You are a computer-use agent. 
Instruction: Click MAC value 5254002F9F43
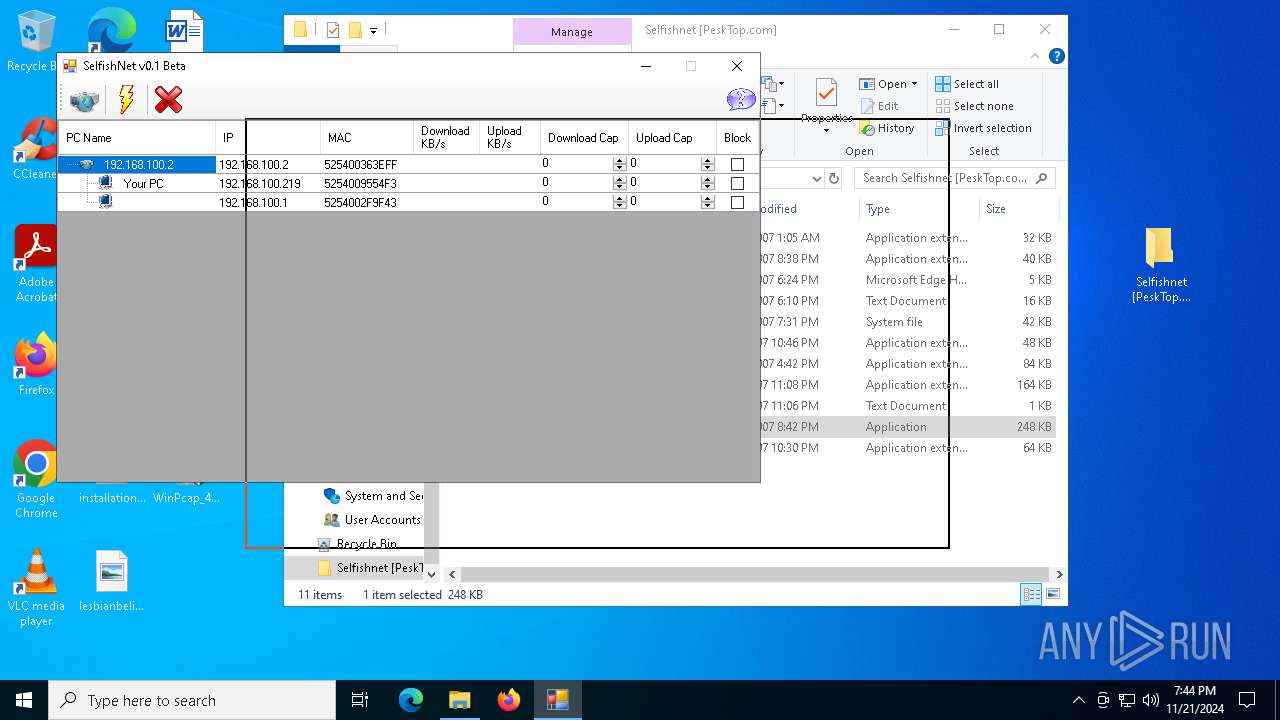tap(360, 203)
